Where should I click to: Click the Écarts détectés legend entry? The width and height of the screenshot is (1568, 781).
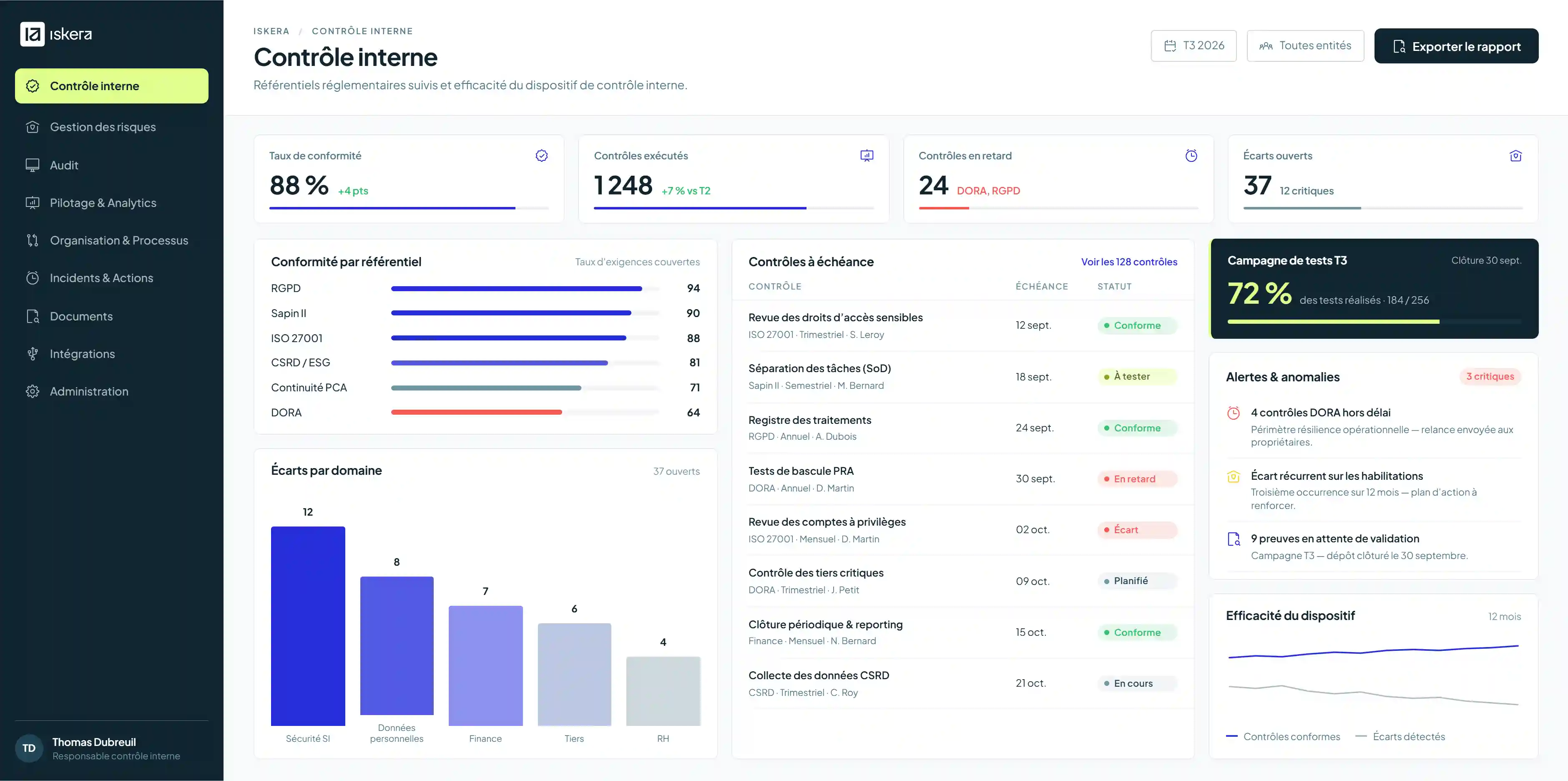tap(1400, 736)
